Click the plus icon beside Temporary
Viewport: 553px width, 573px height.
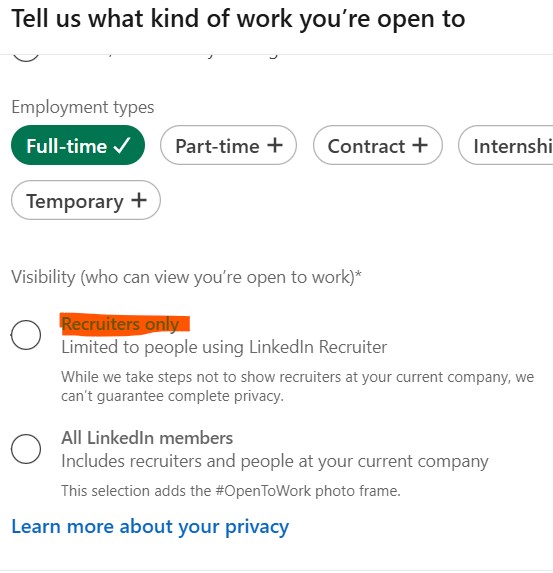coord(139,200)
